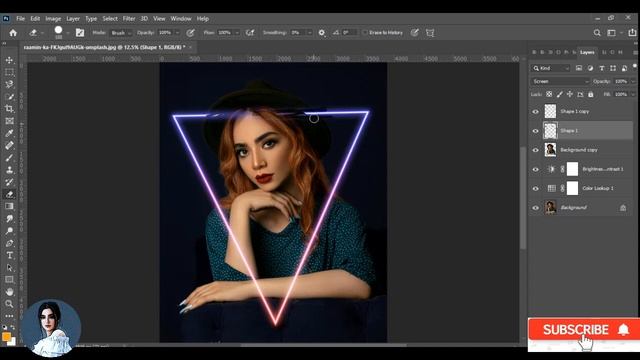
Task: Toggle pressure for size icon
Action: [415, 33]
